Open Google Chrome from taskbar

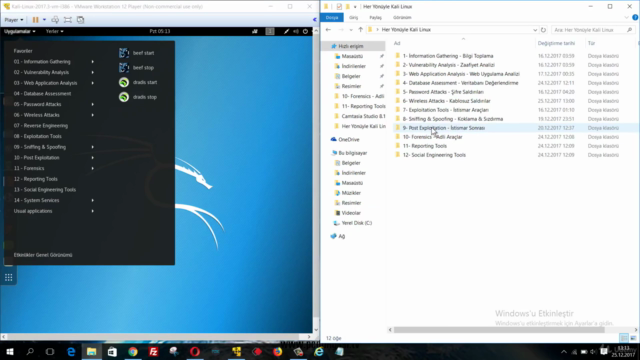pyautogui.click(x=133, y=351)
